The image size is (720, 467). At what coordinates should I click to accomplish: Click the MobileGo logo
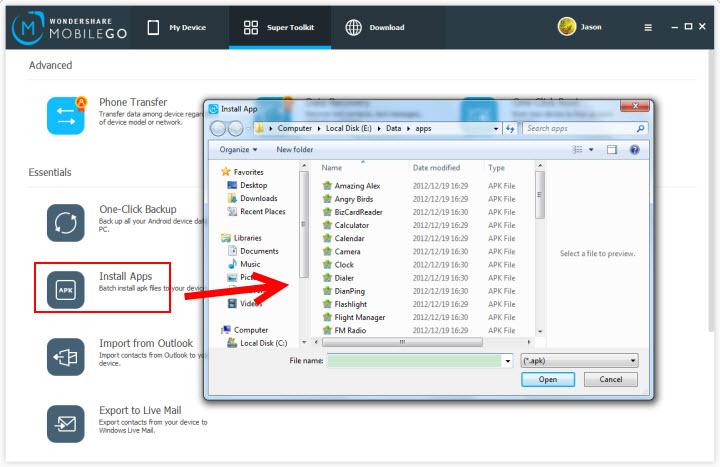pos(70,28)
